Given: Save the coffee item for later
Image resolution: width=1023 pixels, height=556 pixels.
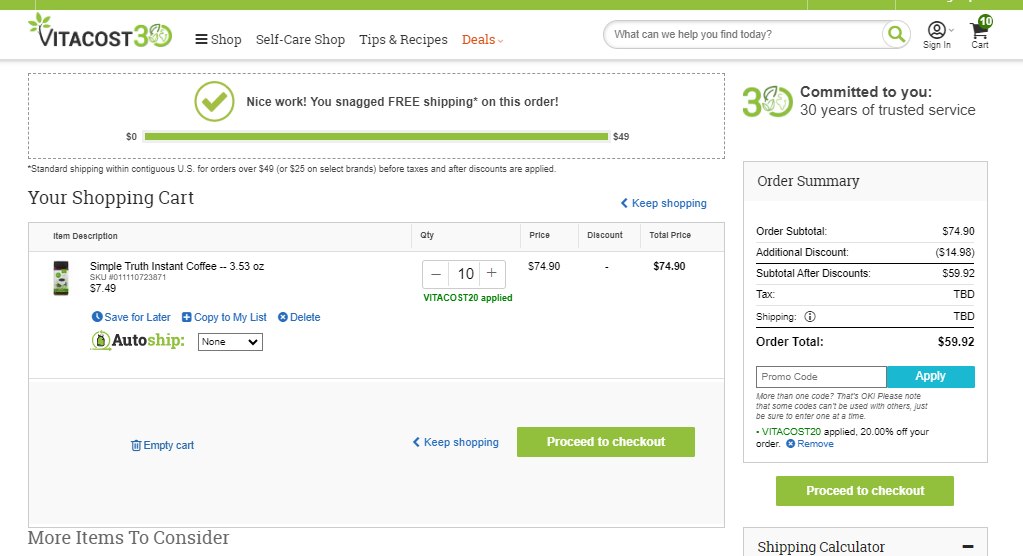Looking at the screenshot, I should tap(131, 317).
